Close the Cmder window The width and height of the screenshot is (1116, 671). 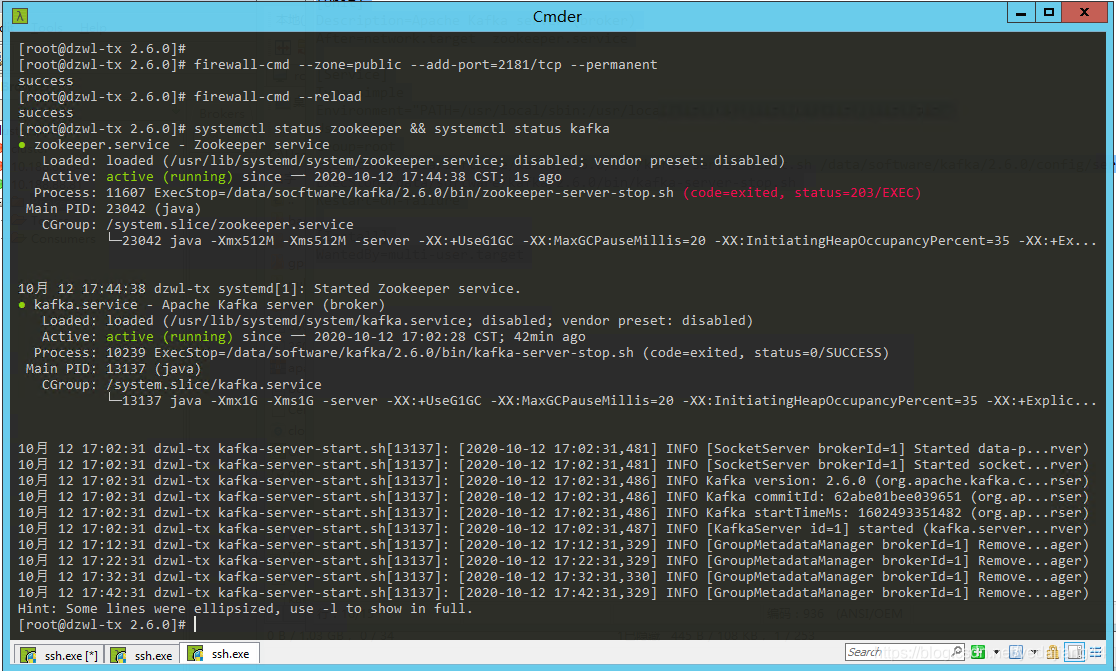pos(1085,12)
